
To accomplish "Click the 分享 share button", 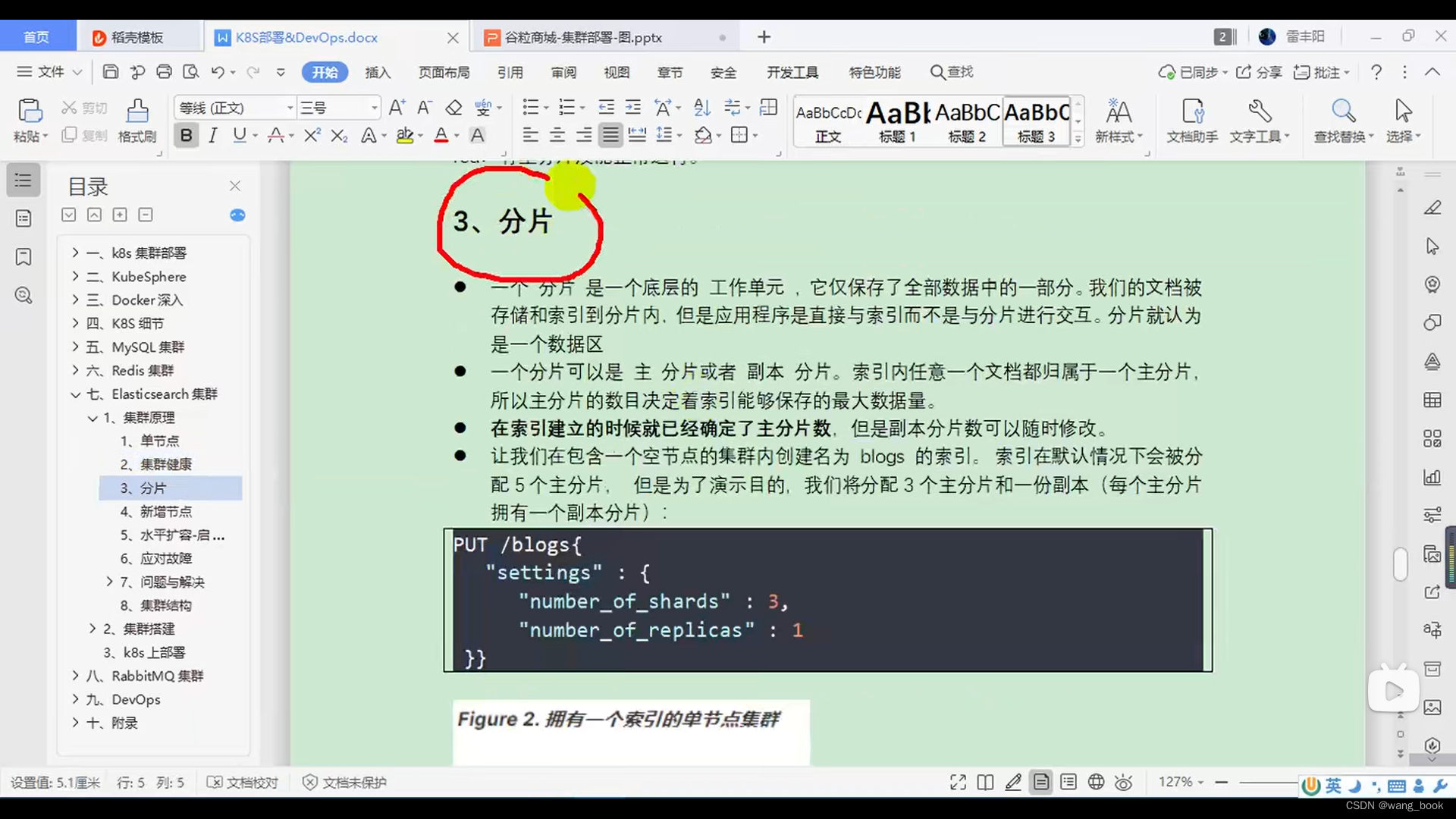I will point(1259,72).
